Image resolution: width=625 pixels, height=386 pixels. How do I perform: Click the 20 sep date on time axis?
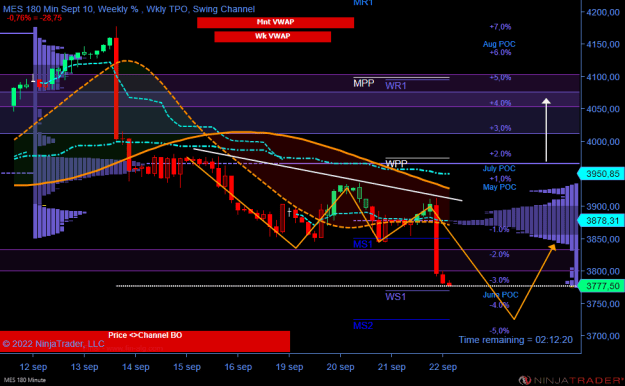click(x=340, y=367)
